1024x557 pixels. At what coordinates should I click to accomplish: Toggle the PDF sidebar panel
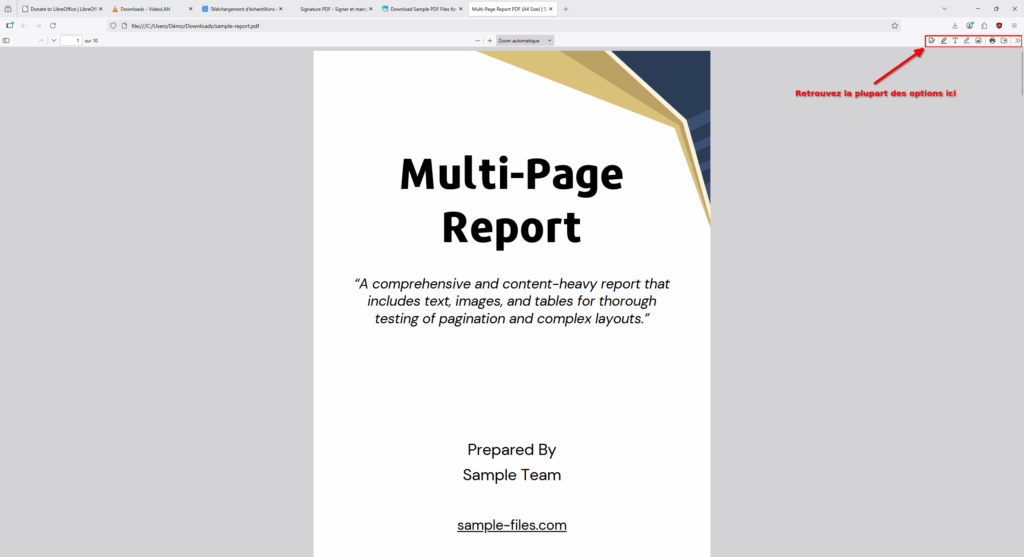[x=6, y=41]
